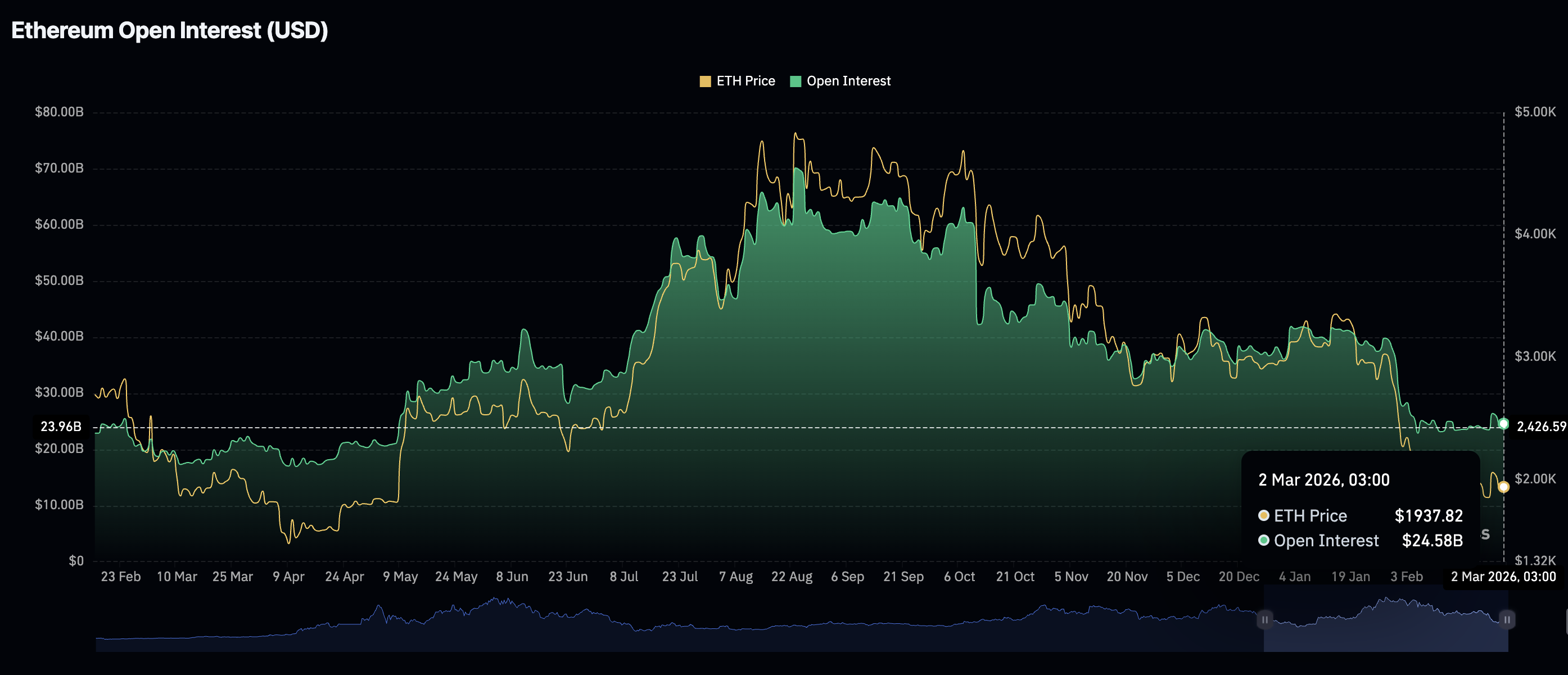Click the tooltip's yellow ETH Price dot

click(x=1264, y=515)
